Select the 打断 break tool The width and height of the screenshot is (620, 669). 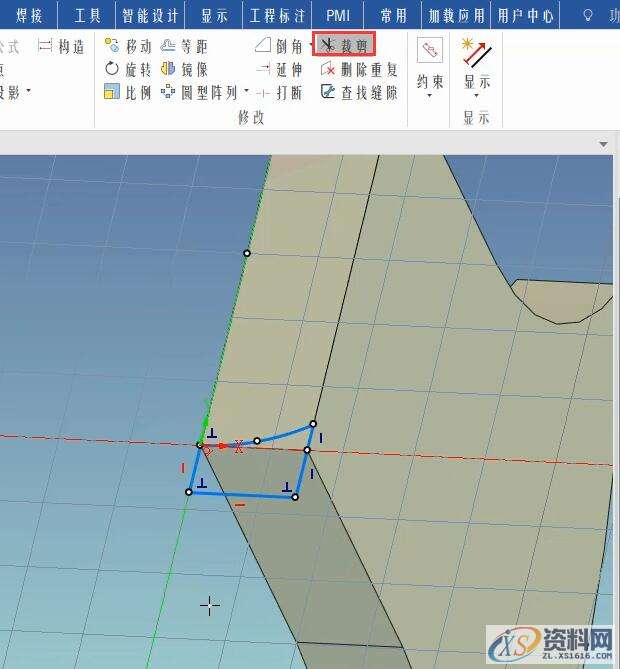[279, 93]
